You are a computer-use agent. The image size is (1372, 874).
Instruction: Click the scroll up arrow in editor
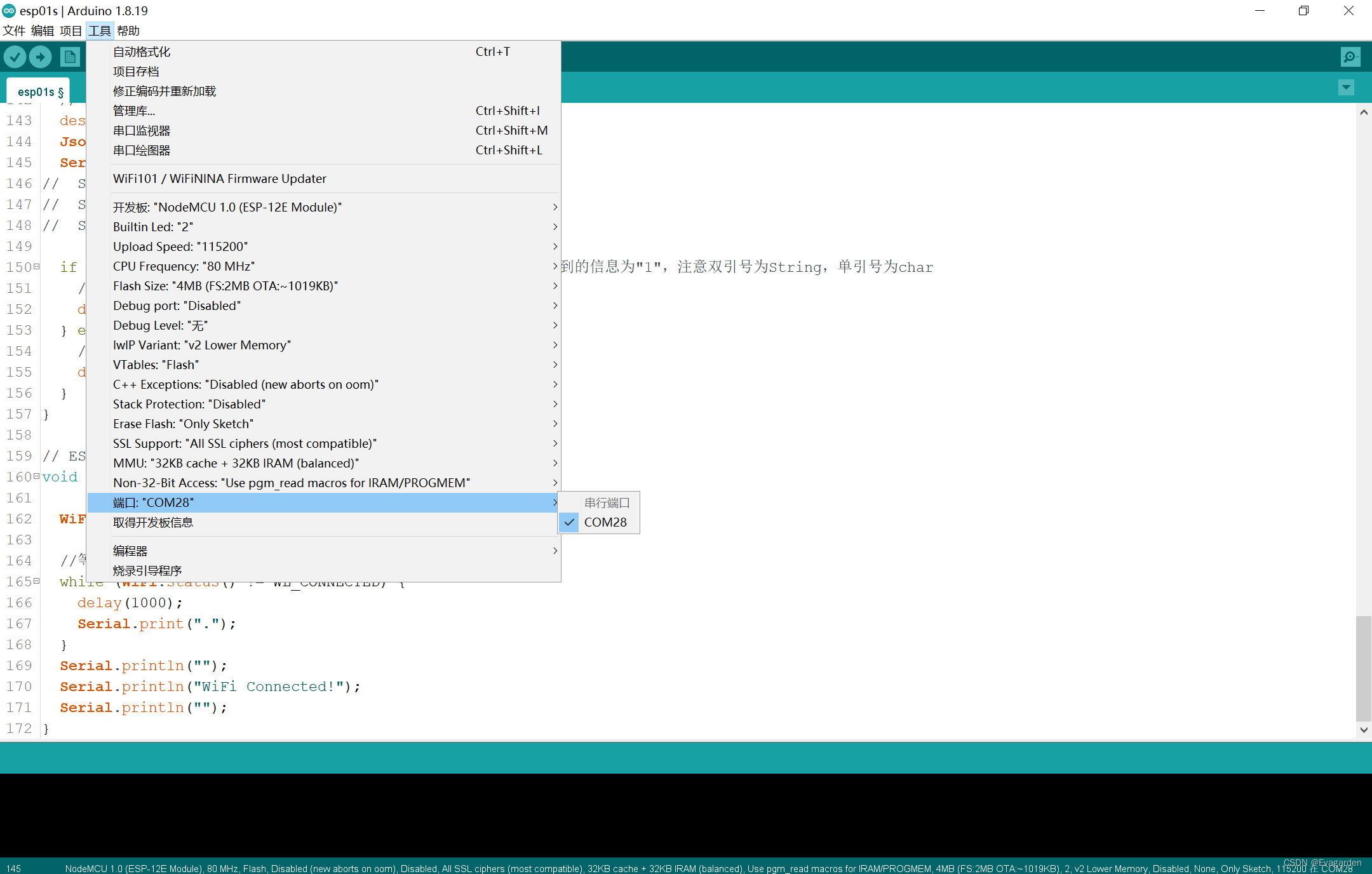coord(1364,112)
